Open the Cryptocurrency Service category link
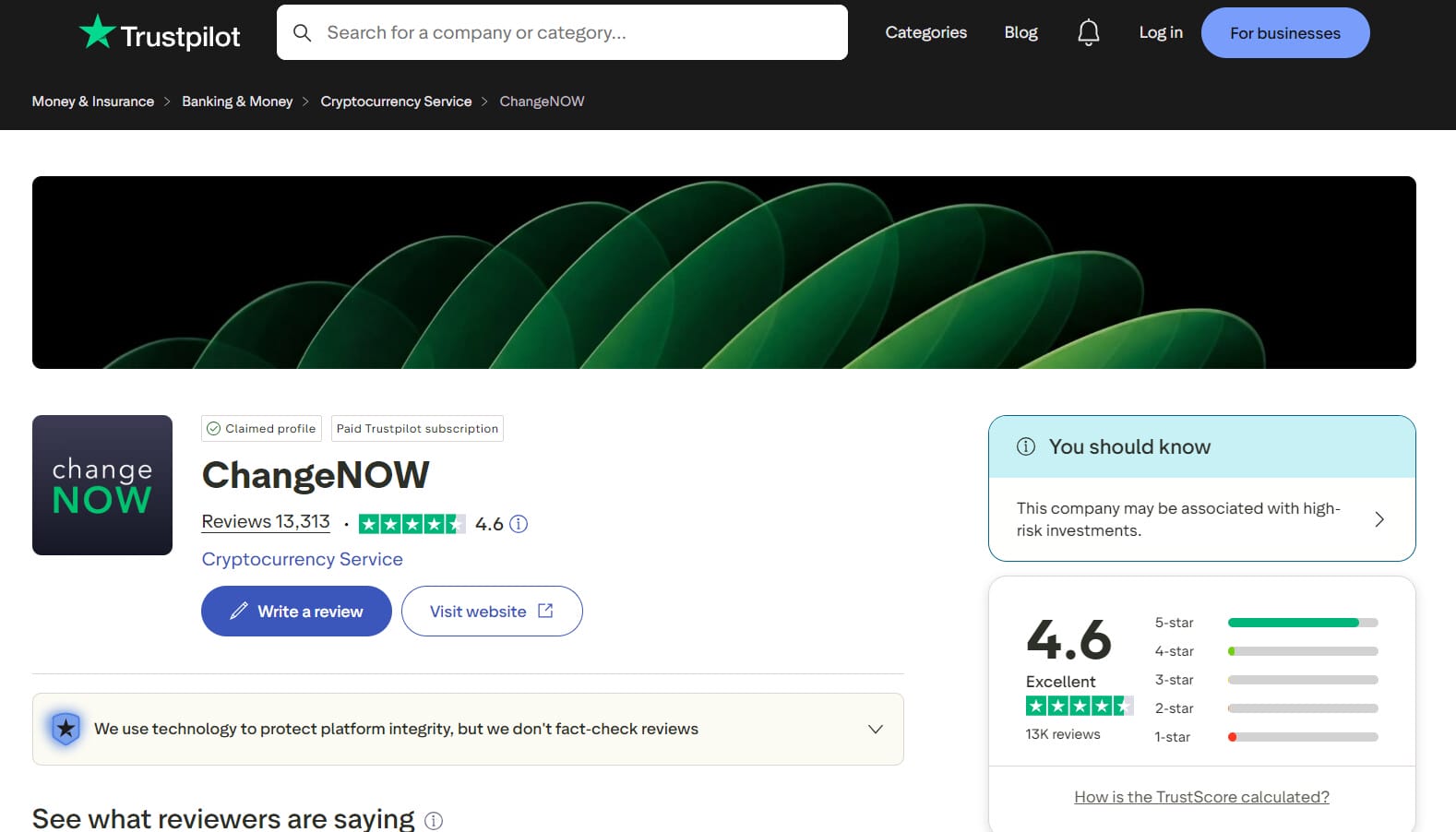The height and width of the screenshot is (832, 1456). pyautogui.click(x=302, y=559)
